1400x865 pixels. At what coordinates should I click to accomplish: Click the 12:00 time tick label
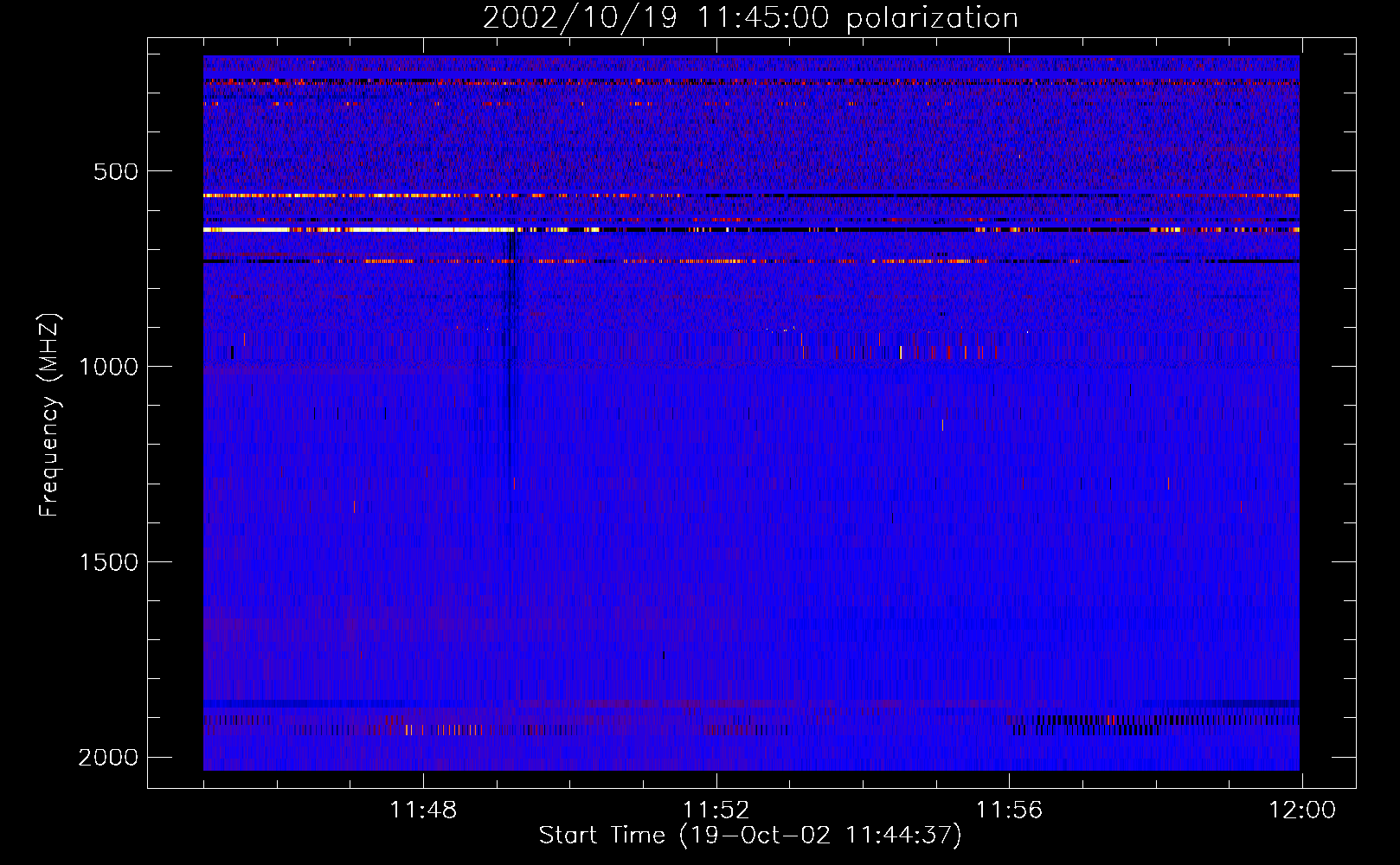point(1301,811)
